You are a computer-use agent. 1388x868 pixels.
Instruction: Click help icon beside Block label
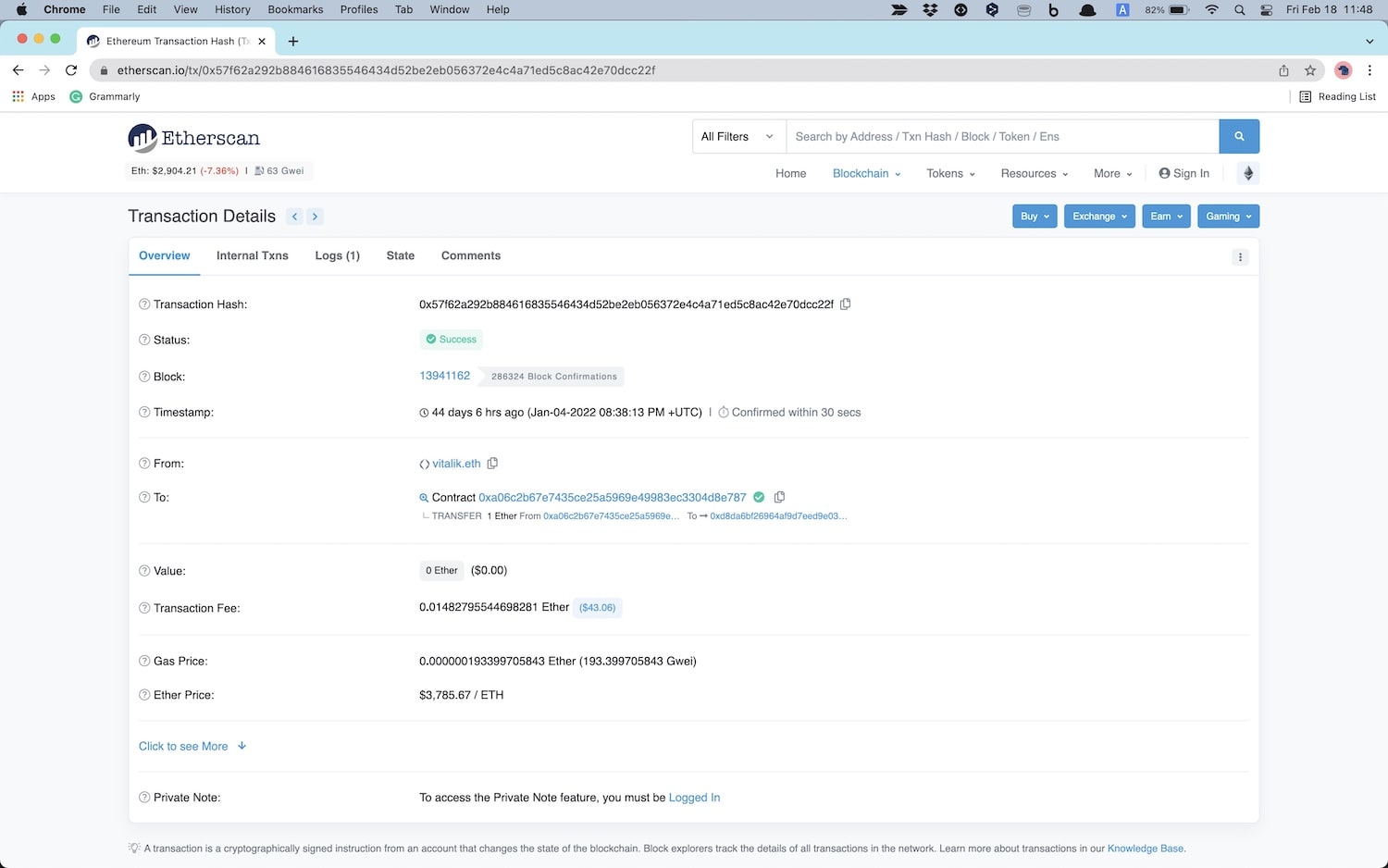[x=144, y=377]
